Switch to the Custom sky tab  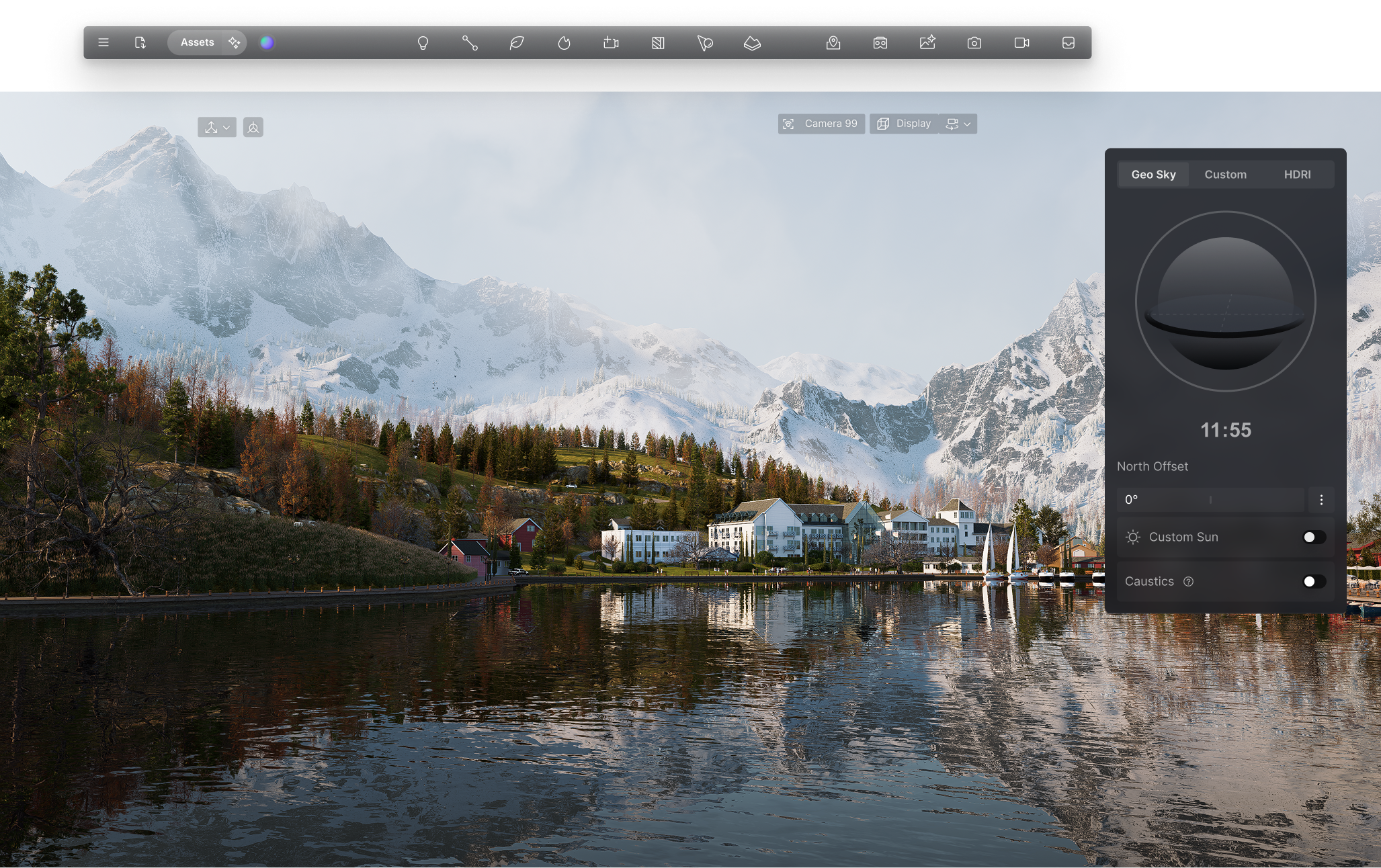pos(1225,175)
